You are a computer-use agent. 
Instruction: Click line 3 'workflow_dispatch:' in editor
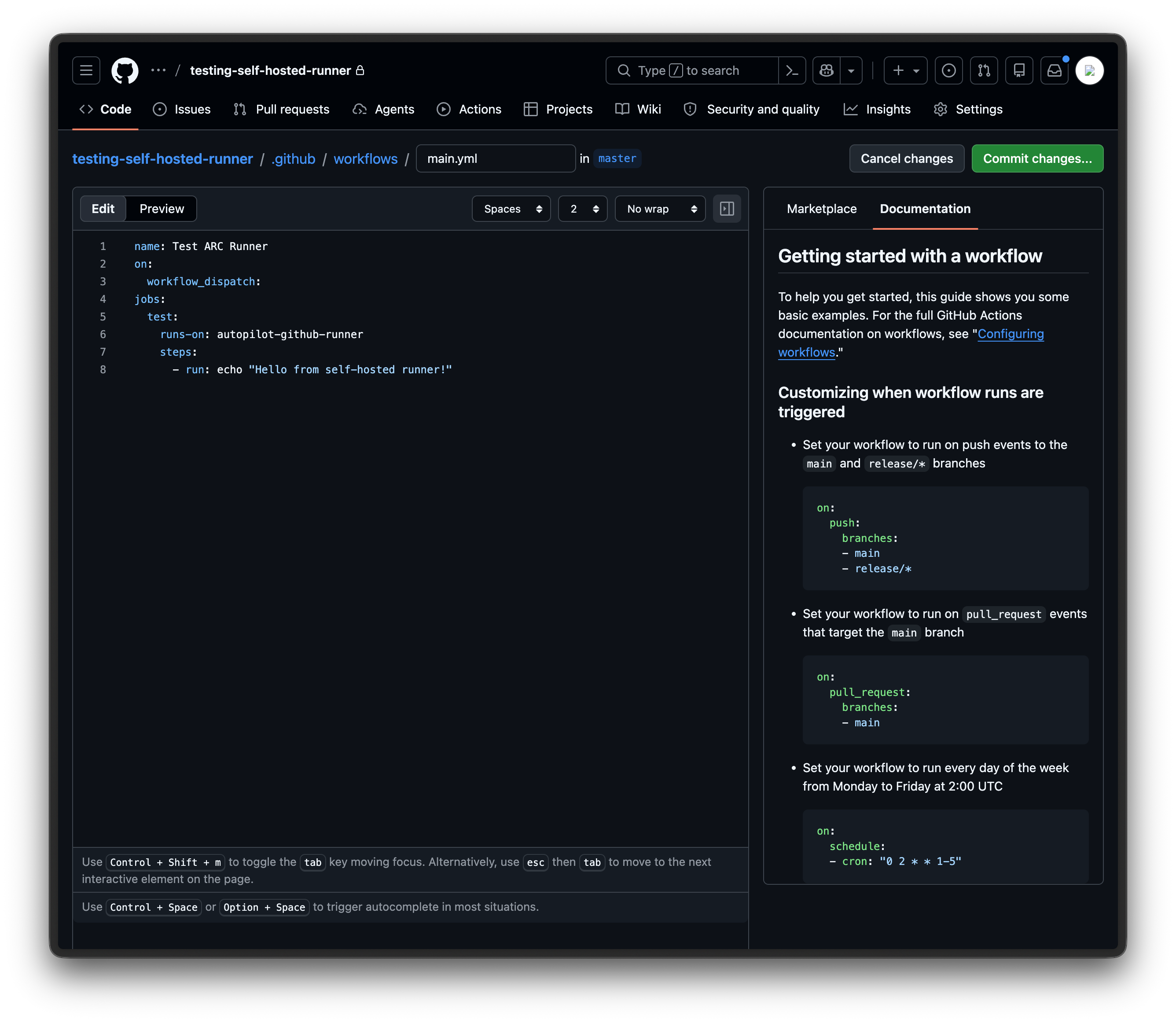tap(204, 281)
